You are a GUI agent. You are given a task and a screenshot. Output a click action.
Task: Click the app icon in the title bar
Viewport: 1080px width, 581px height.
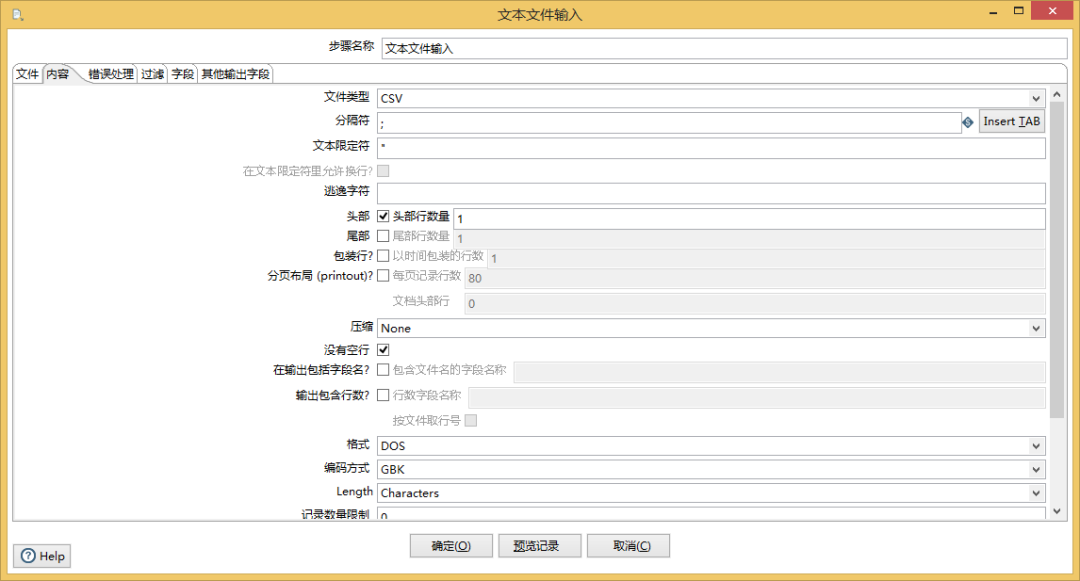pyautogui.click(x=17, y=14)
